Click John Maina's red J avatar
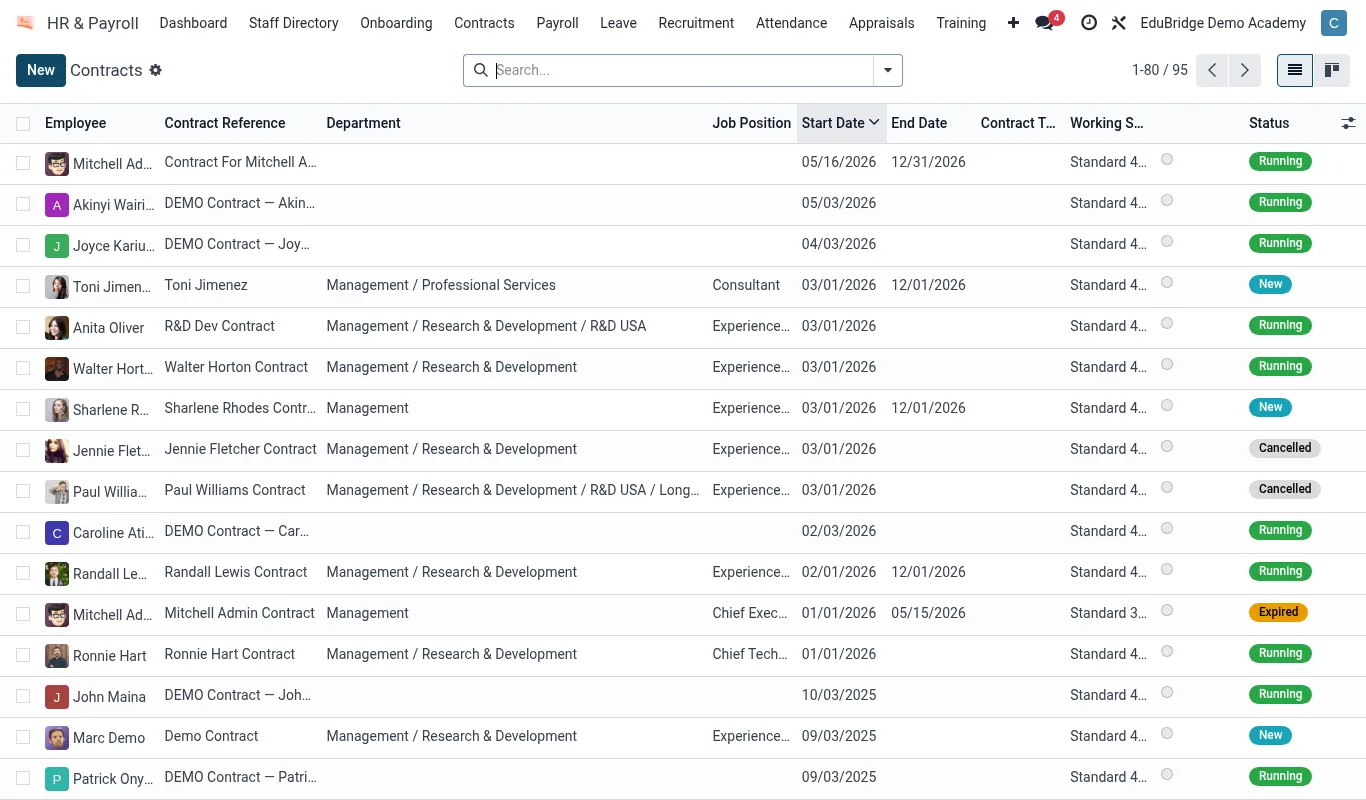 pos(57,696)
